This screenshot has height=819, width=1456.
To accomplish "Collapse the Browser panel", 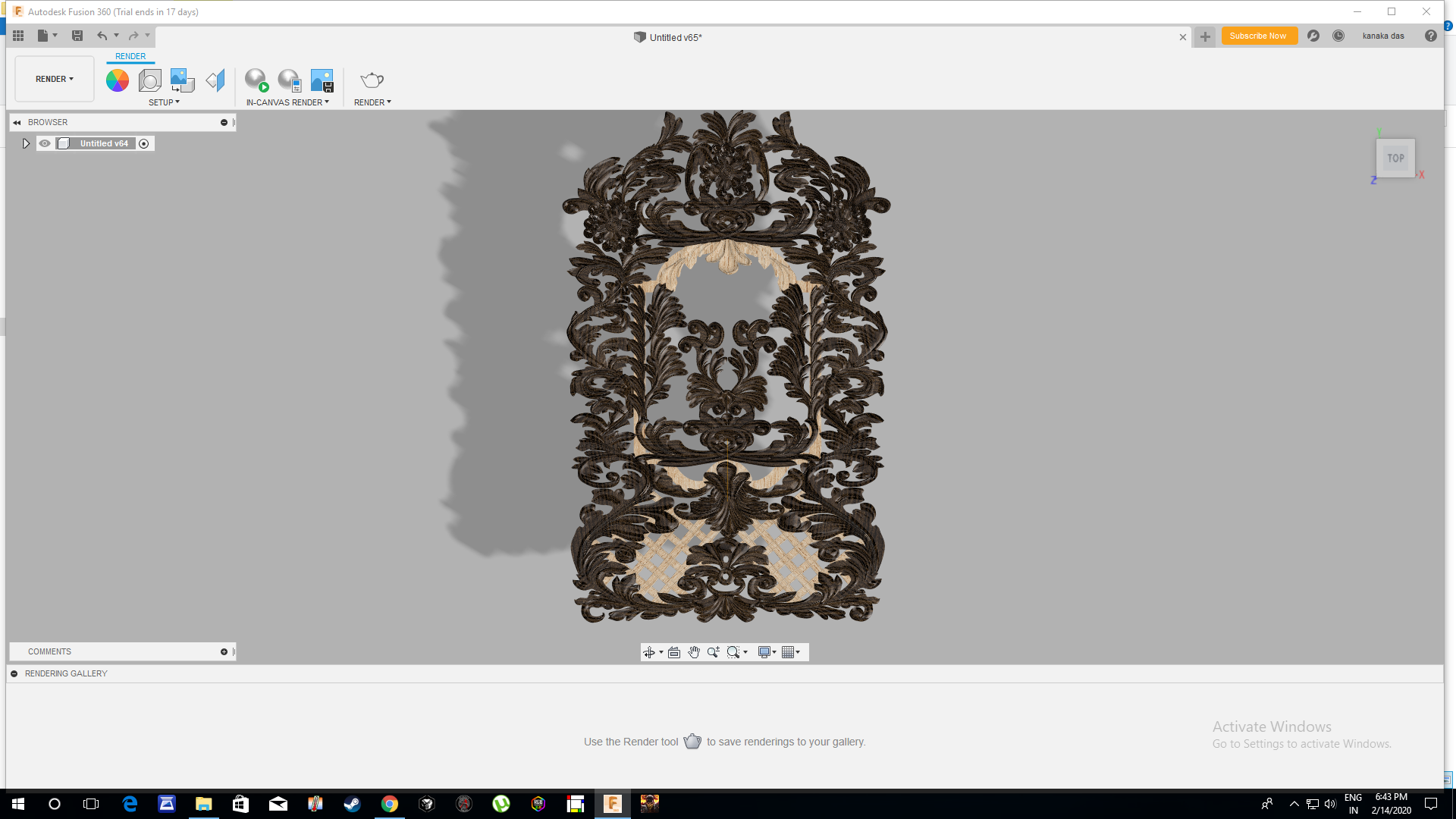I will click(17, 122).
